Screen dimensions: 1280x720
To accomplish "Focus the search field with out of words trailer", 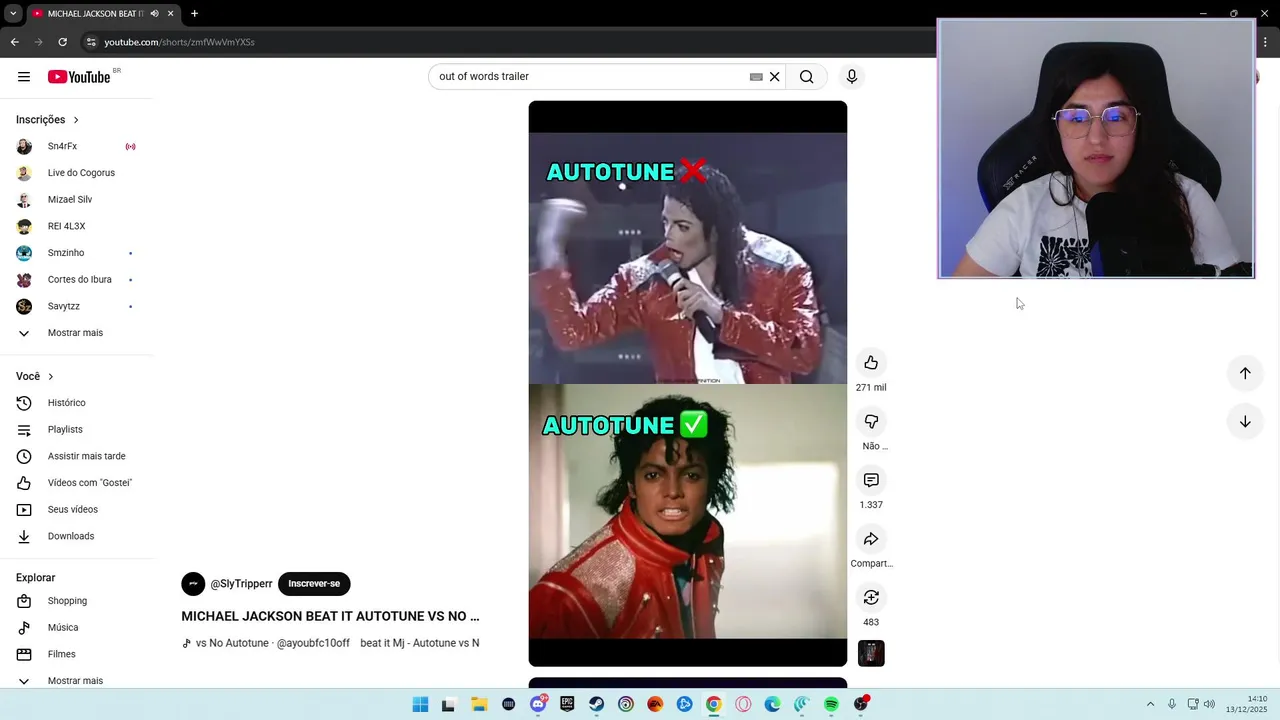I will tap(590, 77).
